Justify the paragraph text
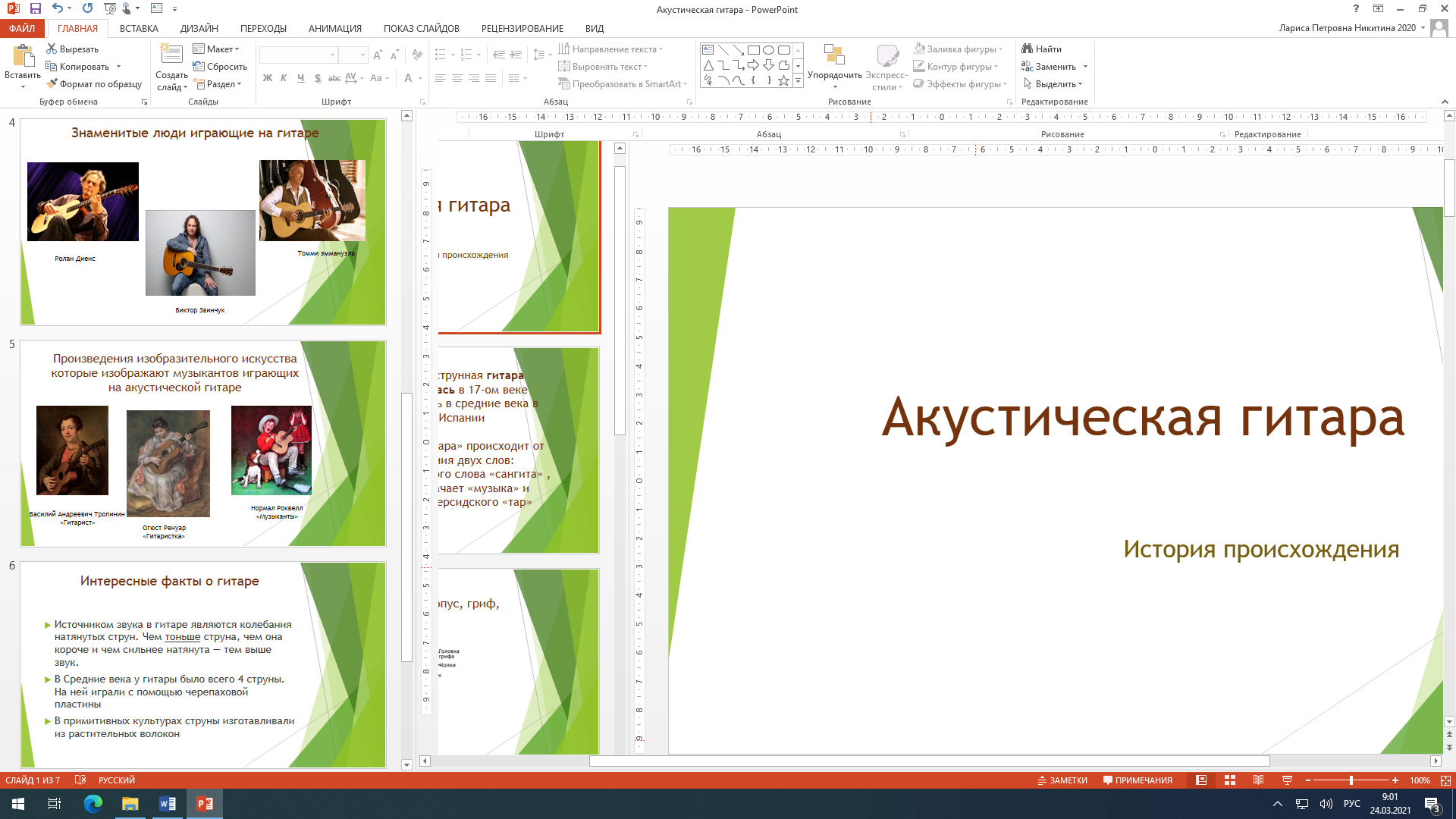Screen dimensions: 1456x819 point(490,78)
